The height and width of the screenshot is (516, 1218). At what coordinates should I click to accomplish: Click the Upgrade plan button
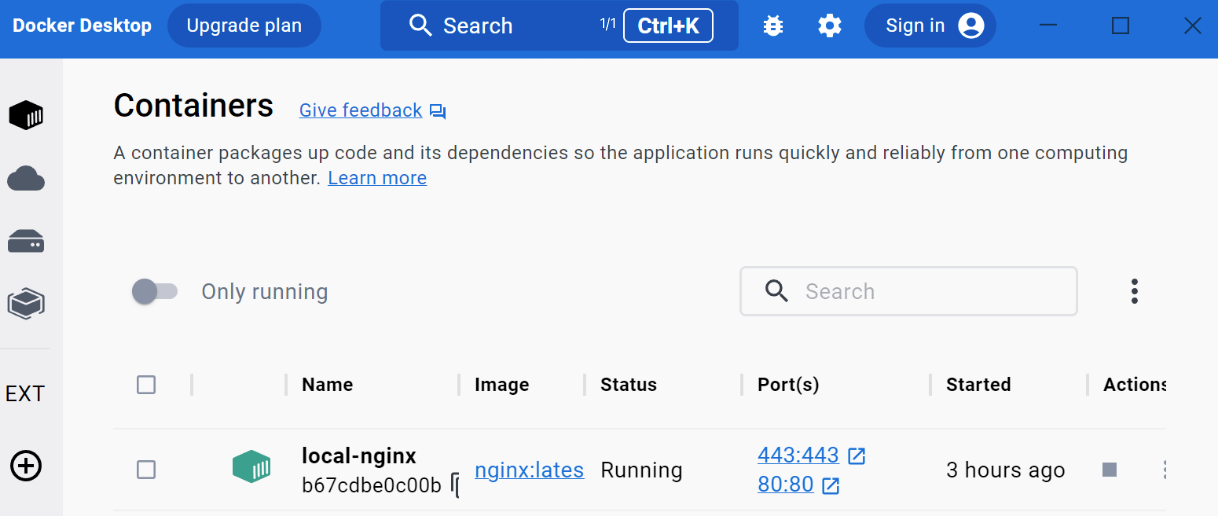pos(244,26)
